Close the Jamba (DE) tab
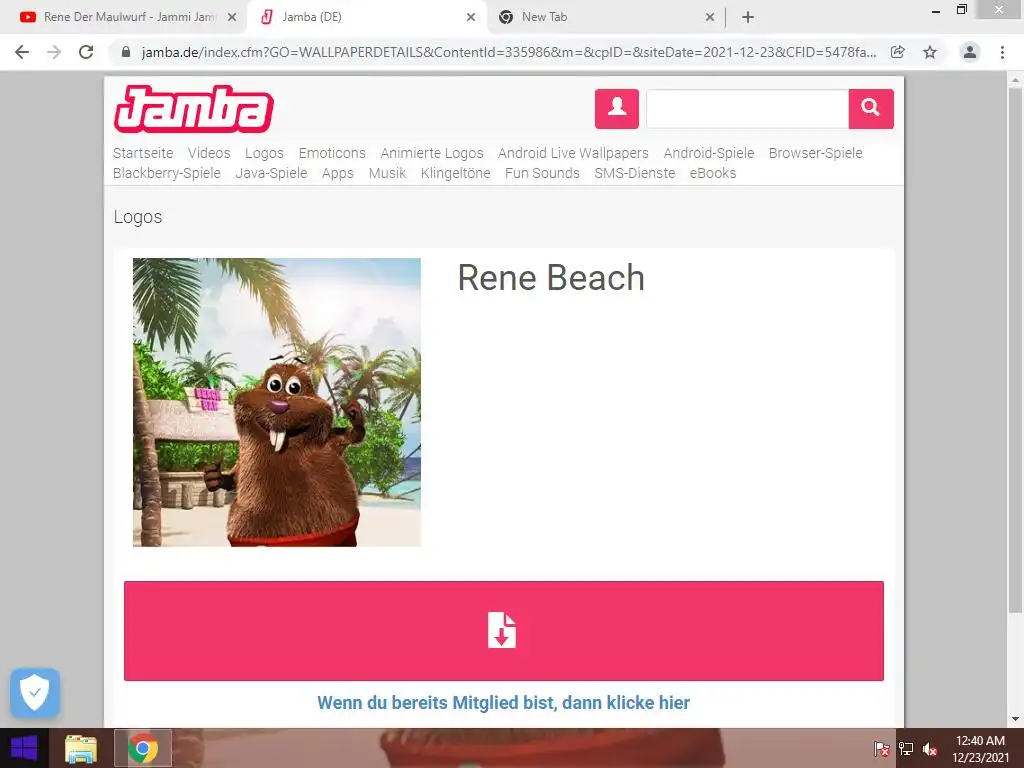1024x768 pixels. (471, 17)
